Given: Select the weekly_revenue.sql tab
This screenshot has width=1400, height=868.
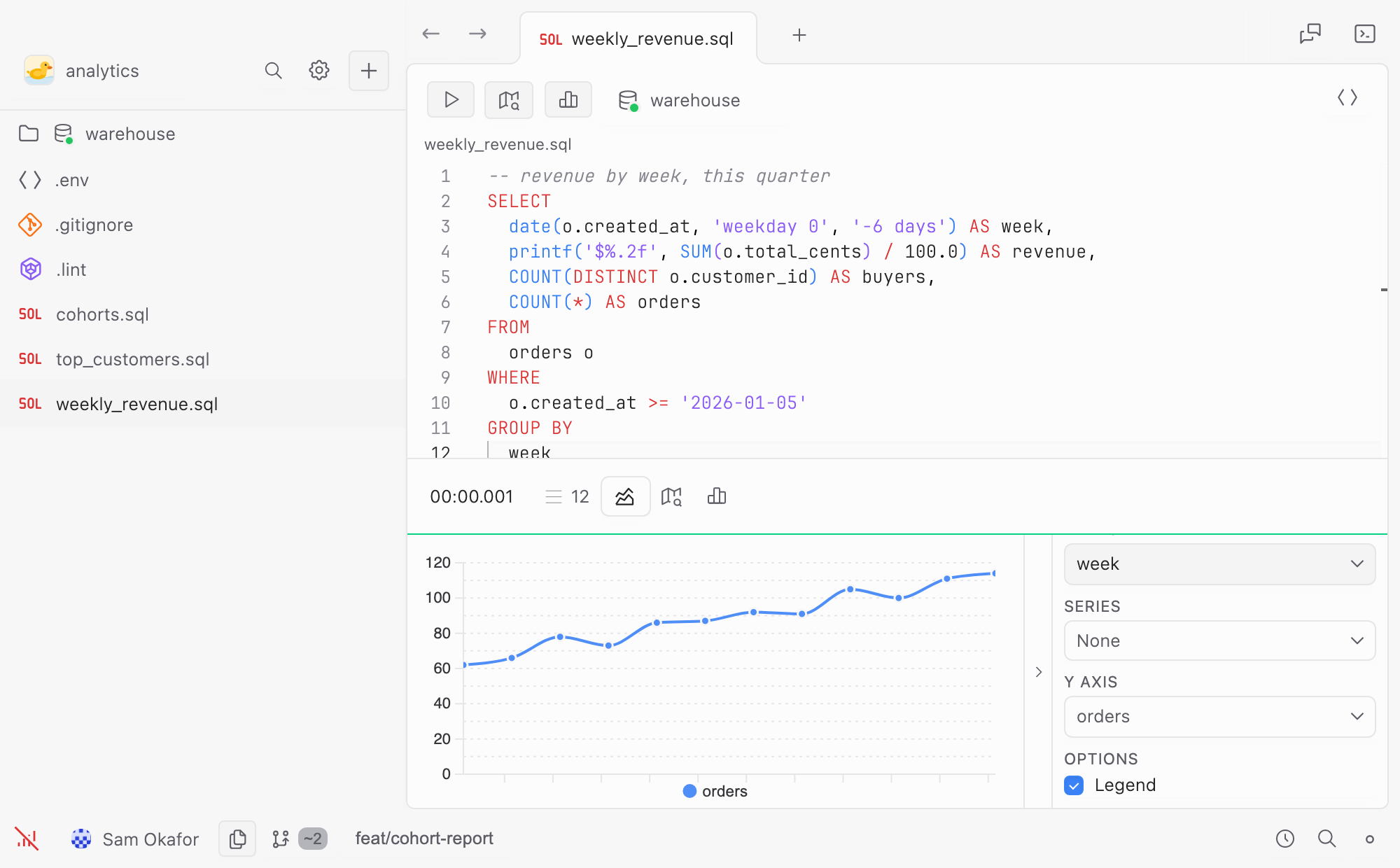Looking at the screenshot, I should coord(638,38).
